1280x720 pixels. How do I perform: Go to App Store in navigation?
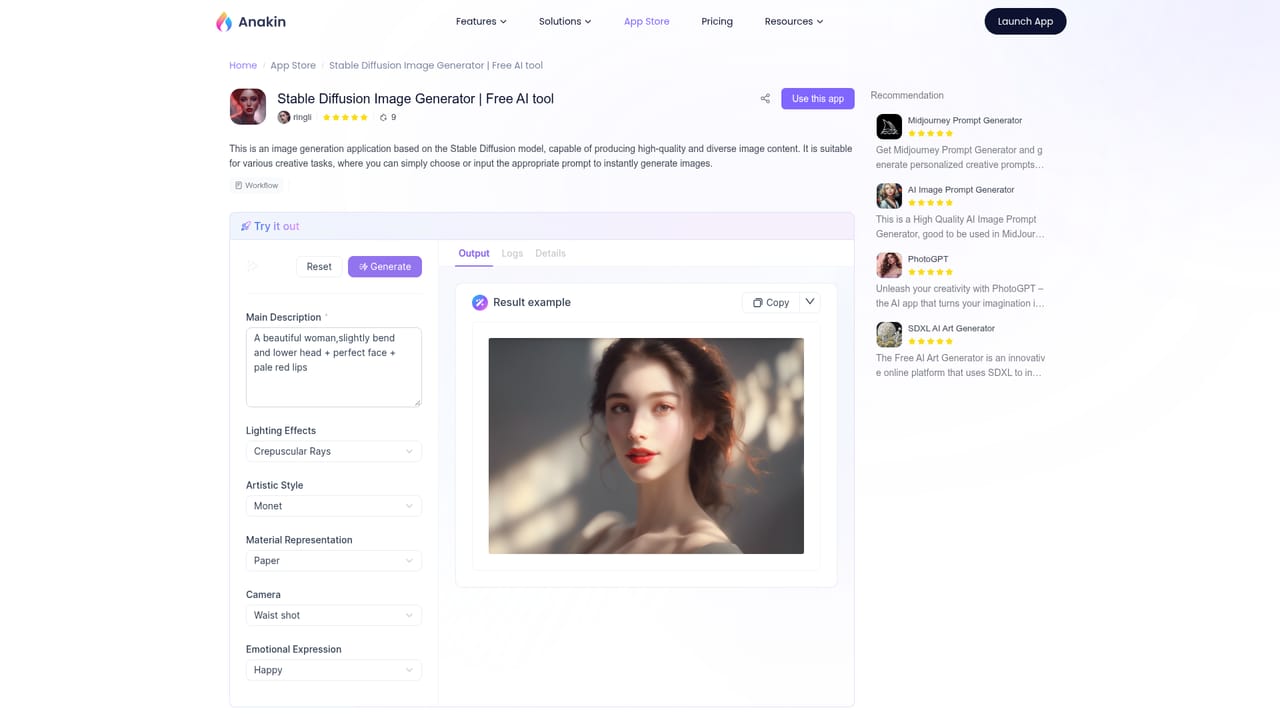(646, 21)
